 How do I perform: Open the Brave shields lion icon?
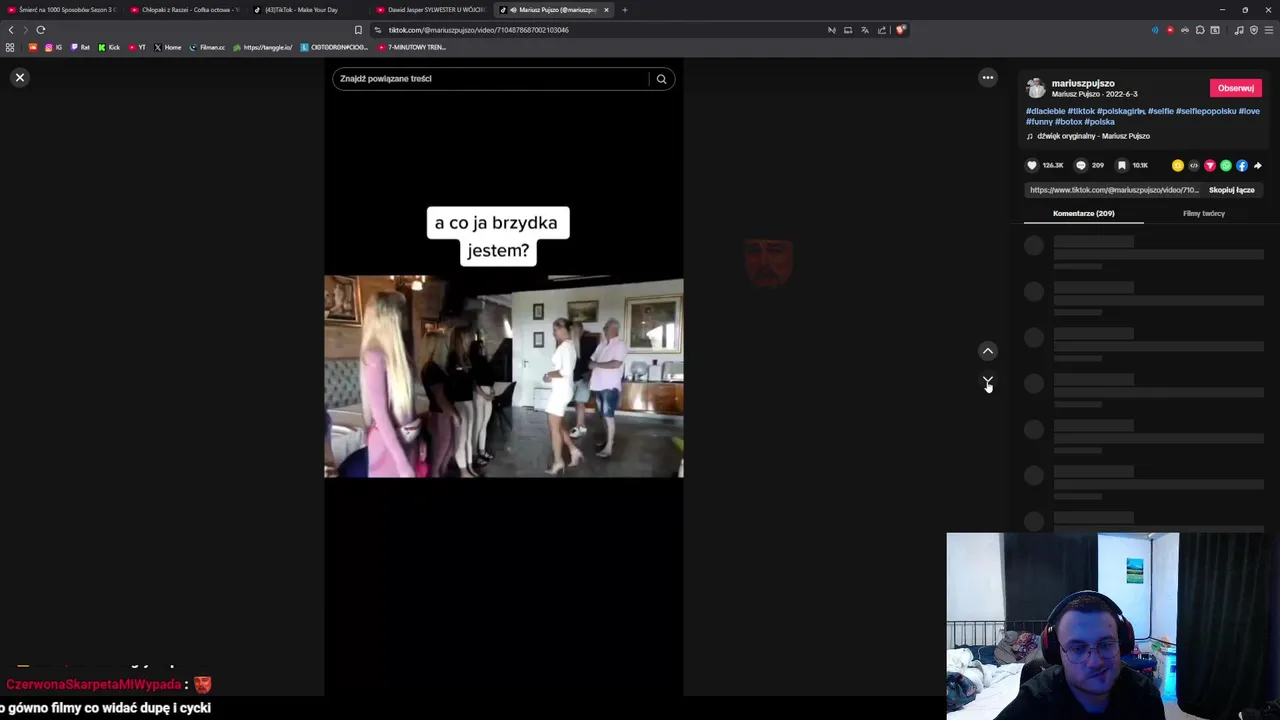(x=901, y=30)
